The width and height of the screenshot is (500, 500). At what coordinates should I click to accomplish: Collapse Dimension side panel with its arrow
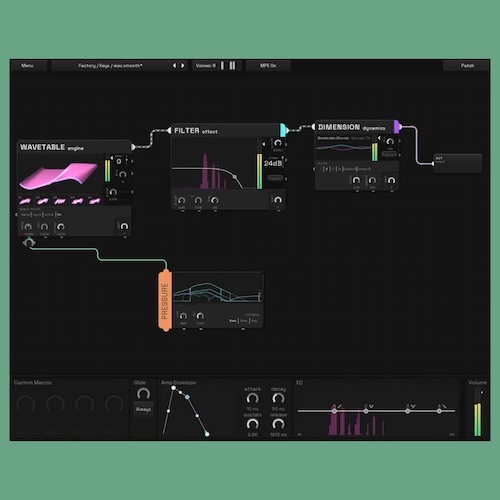click(379, 138)
